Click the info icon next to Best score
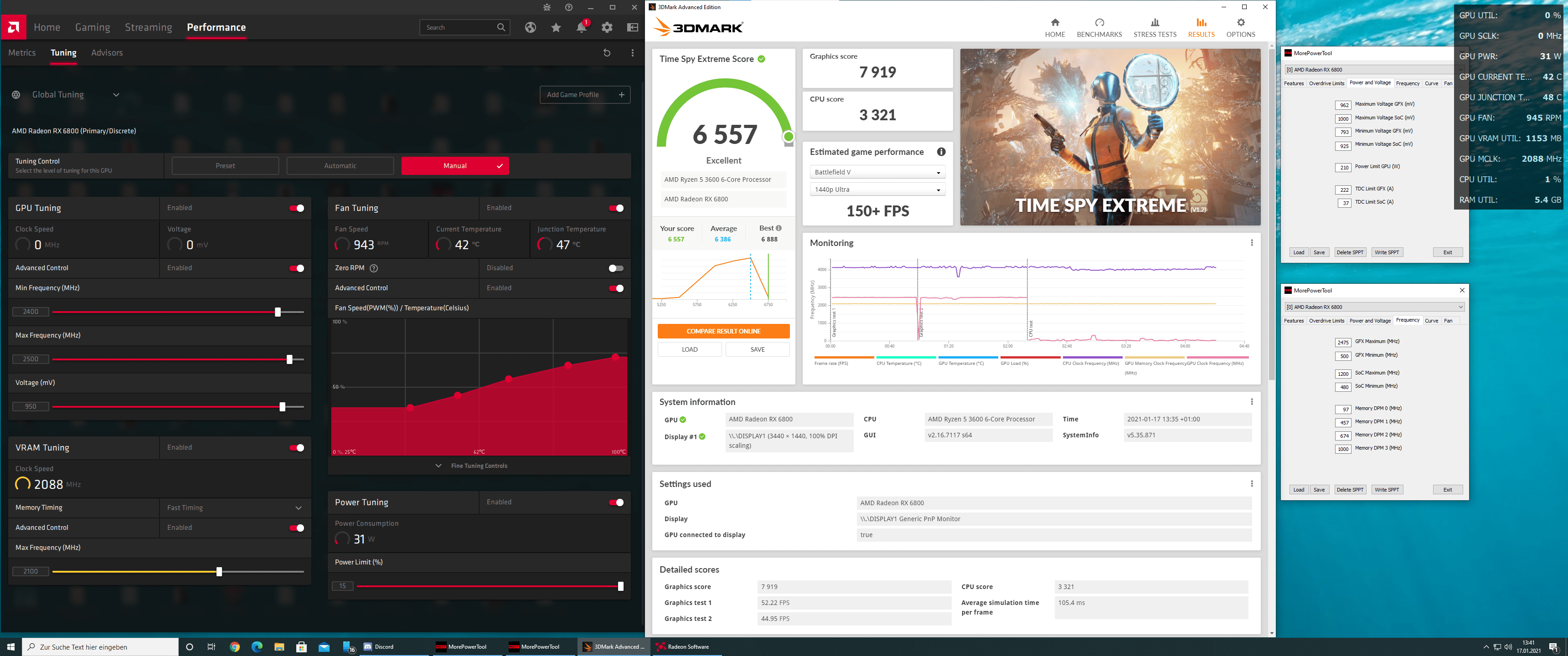 [779, 228]
